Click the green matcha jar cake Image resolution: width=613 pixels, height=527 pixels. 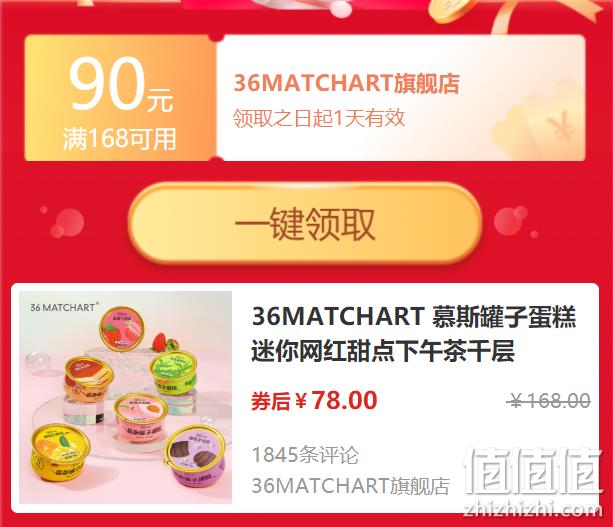tap(174, 372)
